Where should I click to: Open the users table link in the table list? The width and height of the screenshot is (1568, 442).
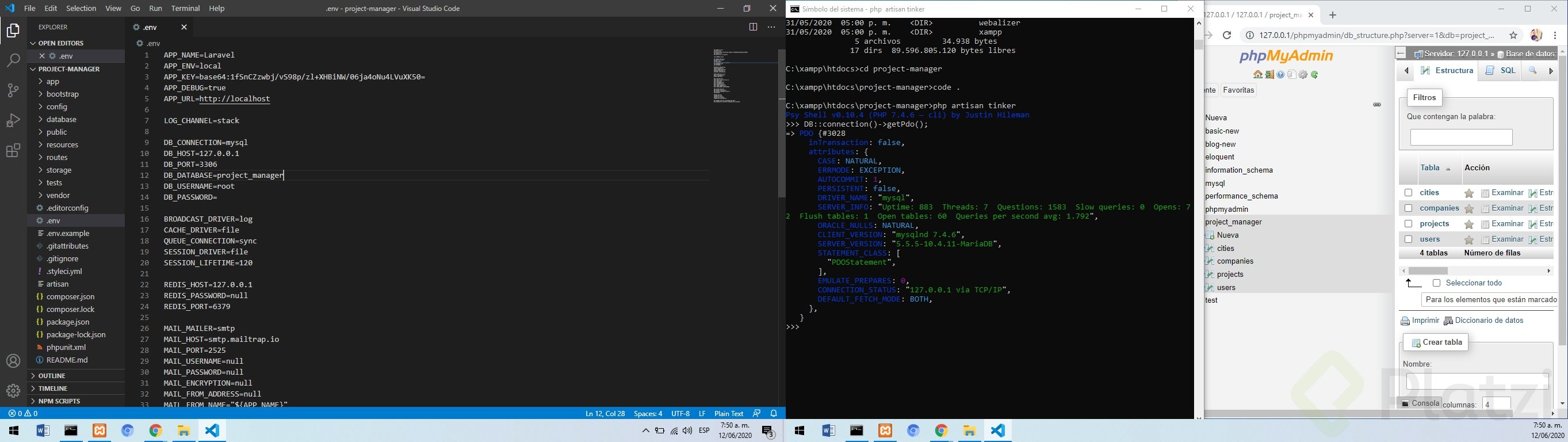pos(1430,239)
